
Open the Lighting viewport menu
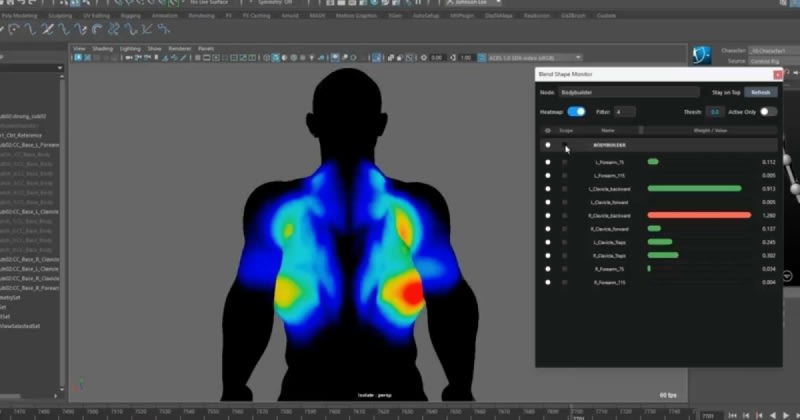tap(130, 48)
